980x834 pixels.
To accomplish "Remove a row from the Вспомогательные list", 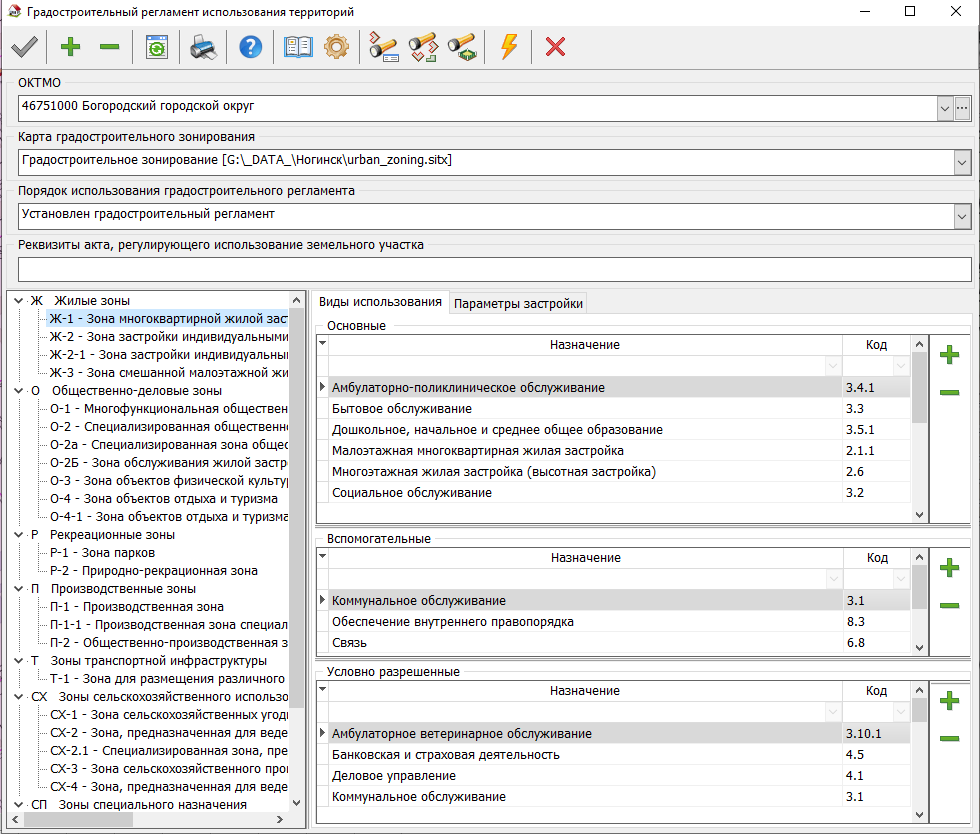I will pyautogui.click(x=949, y=606).
